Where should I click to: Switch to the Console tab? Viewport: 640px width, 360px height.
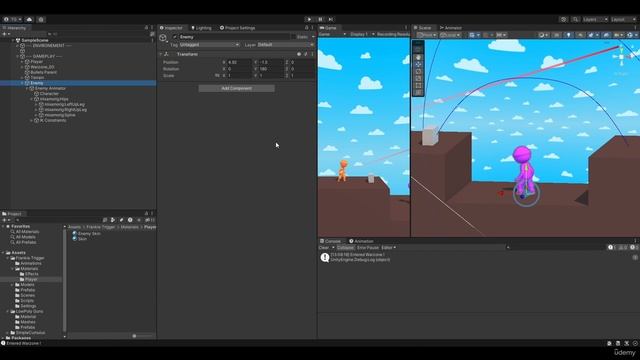(331, 241)
